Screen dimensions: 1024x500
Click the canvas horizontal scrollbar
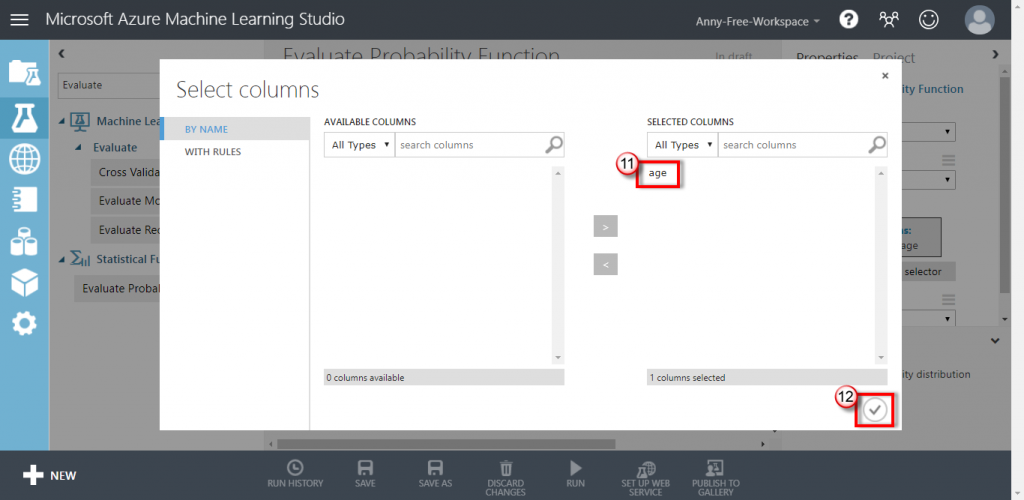[x=445, y=444]
